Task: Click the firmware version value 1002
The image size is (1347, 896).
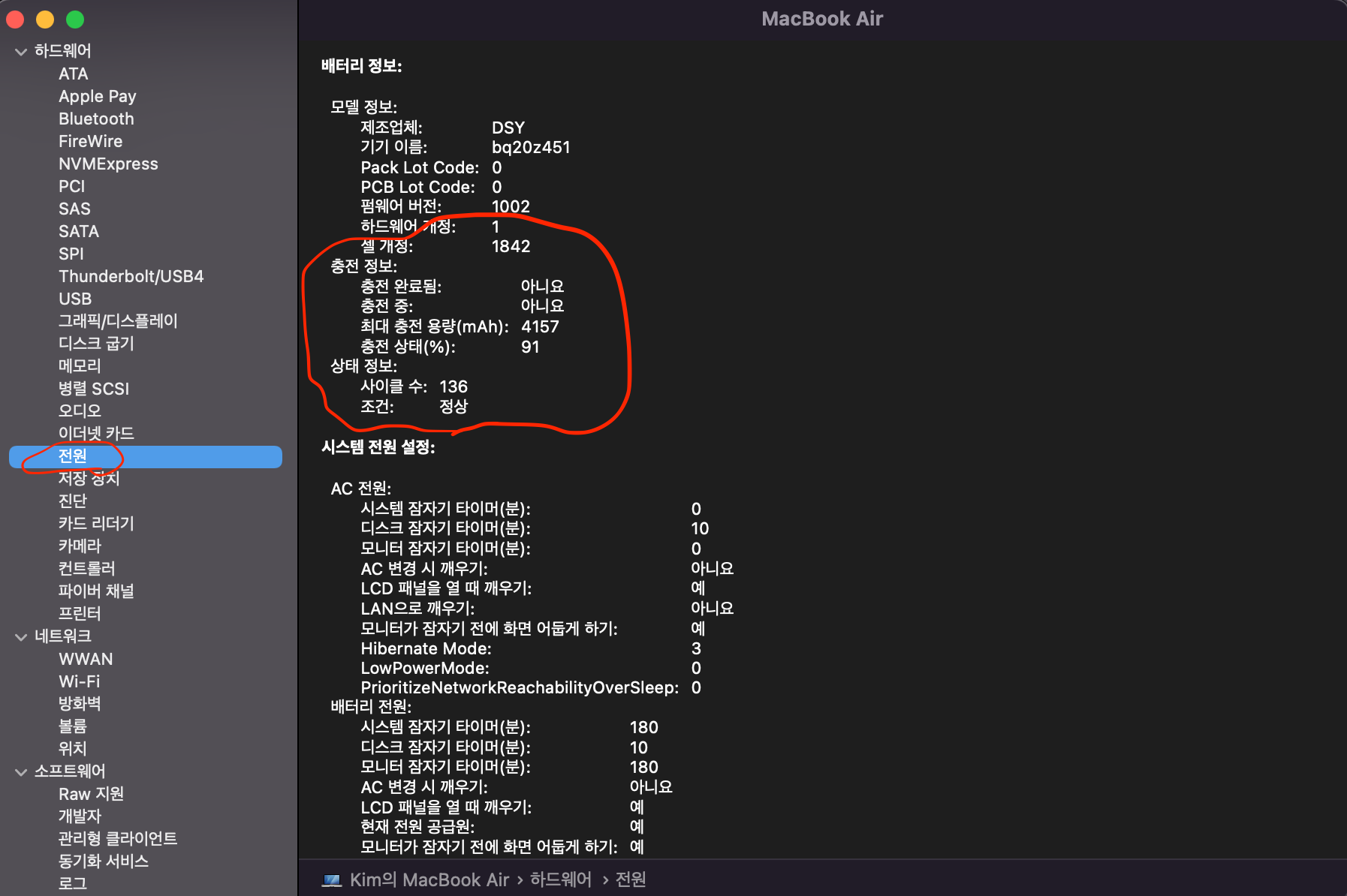Action: [x=511, y=206]
